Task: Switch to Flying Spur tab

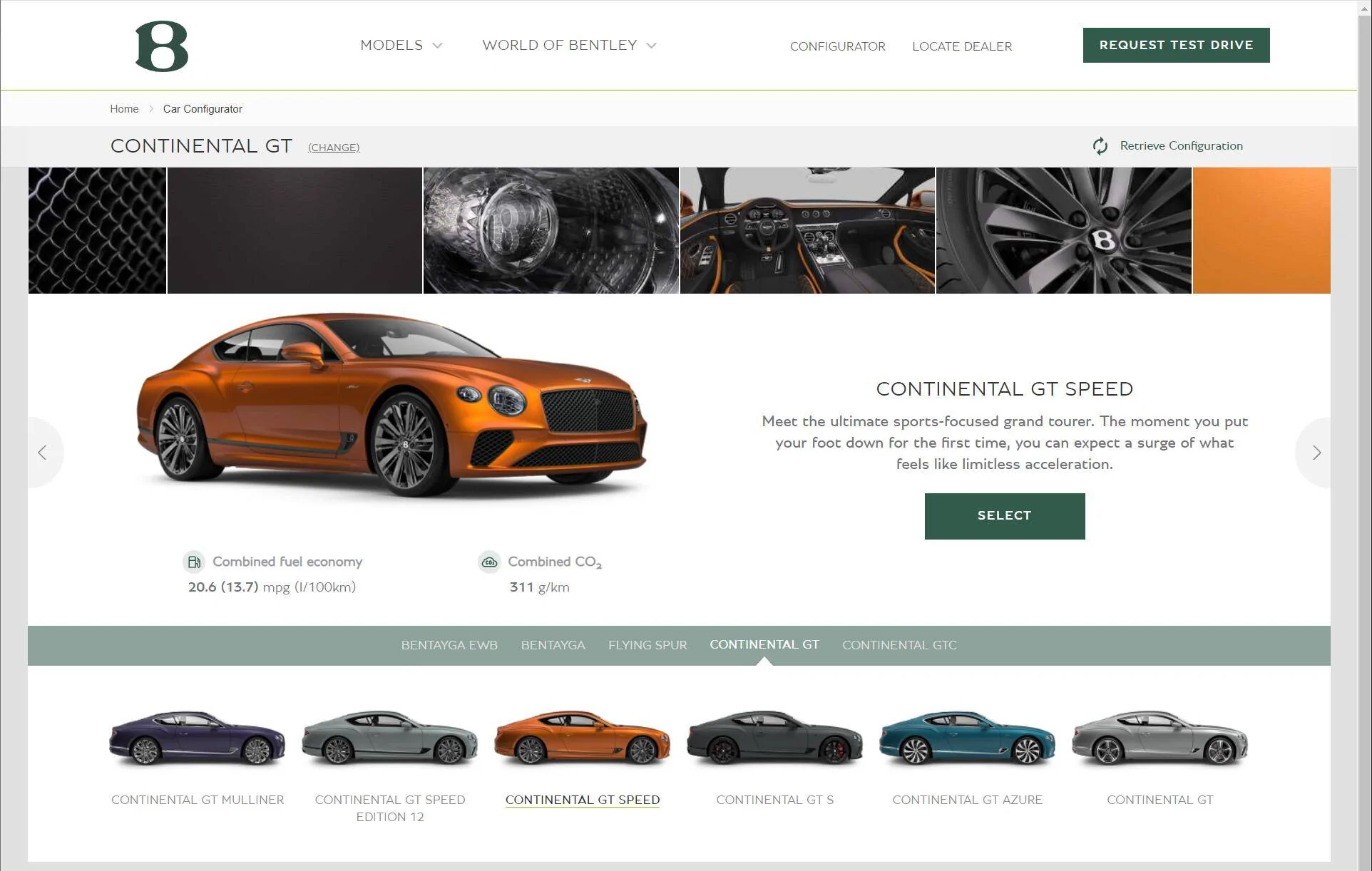Action: tap(647, 645)
